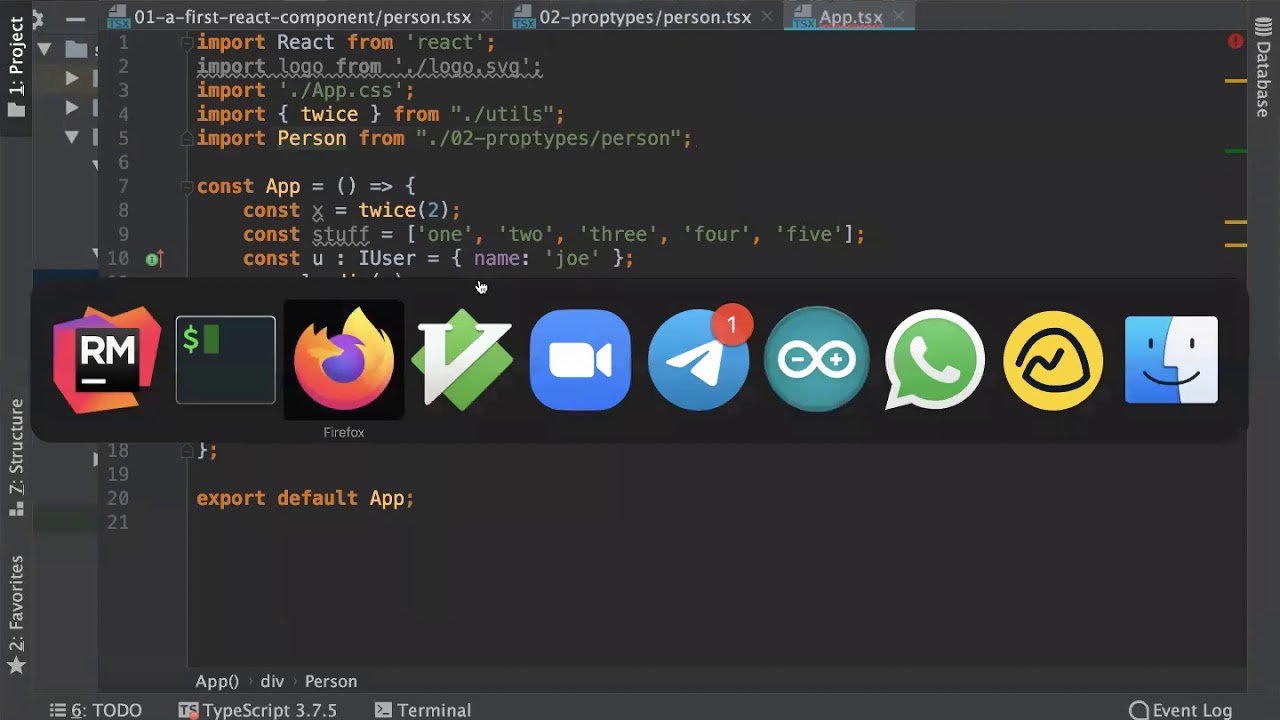Open the Event Log
The width and height of the screenshot is (1280, 720).
[x=1181, y=710]
